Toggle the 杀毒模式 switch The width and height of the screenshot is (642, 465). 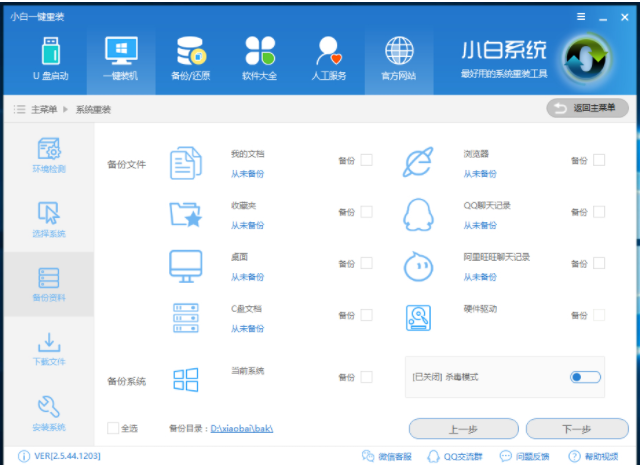click(x=585, y=377)
